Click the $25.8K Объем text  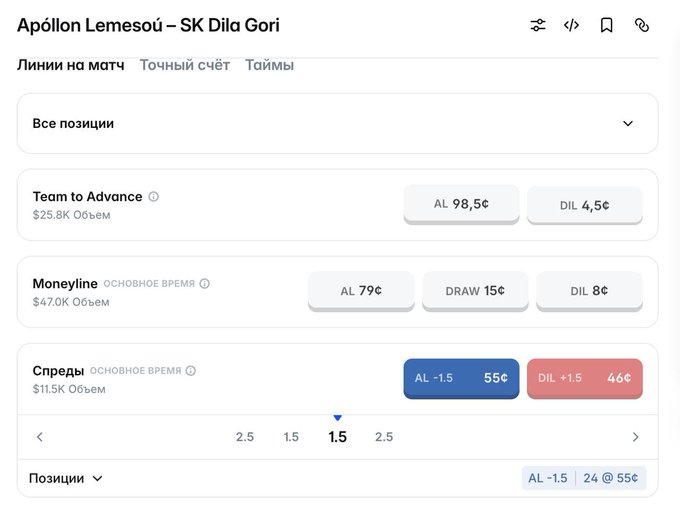pyautogui.click(x=72, y=215)
